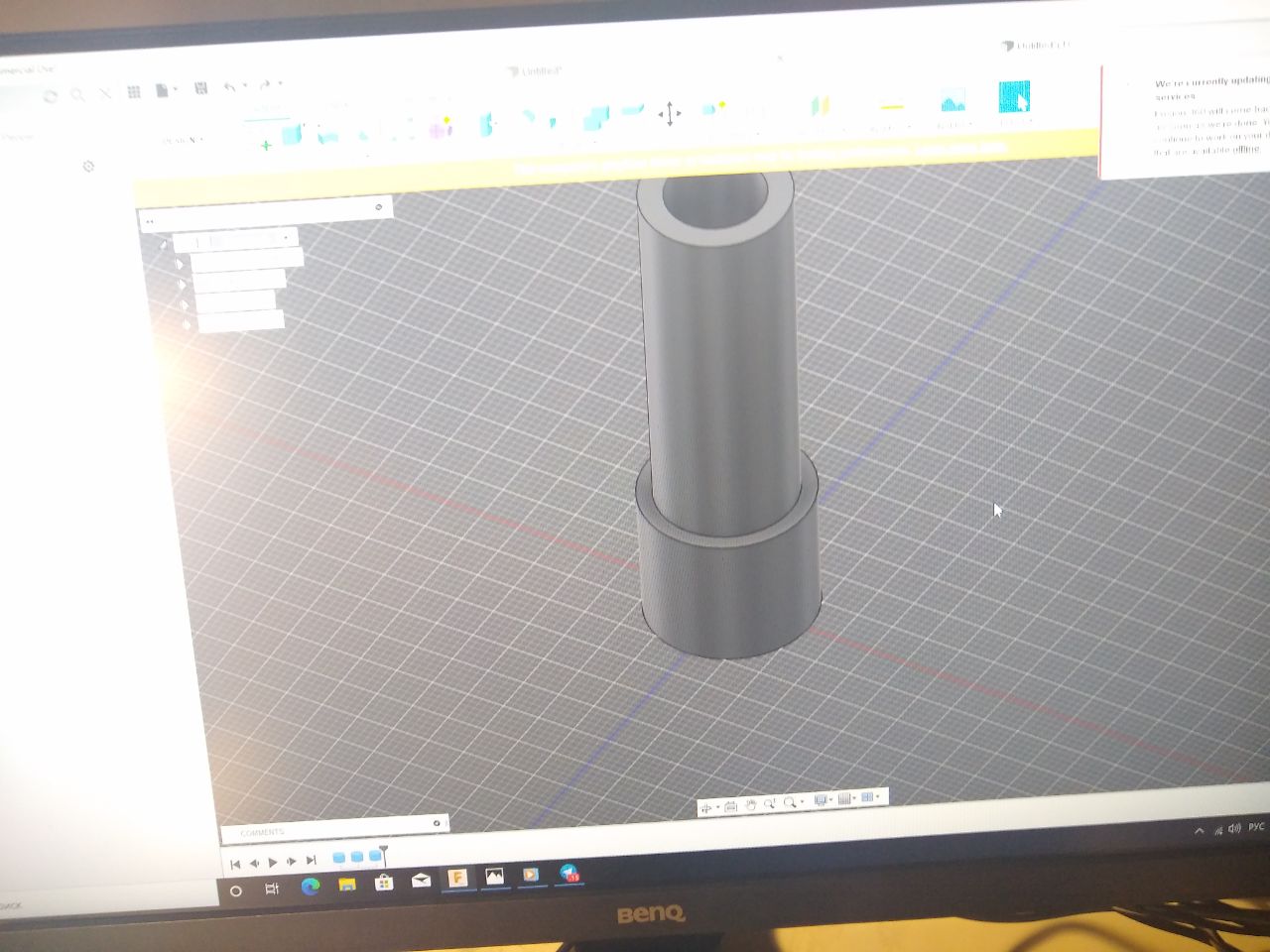Open Telegram from the taskbar
The height and width of the screenshot is (952, 1270).
[x=570, y=874]
